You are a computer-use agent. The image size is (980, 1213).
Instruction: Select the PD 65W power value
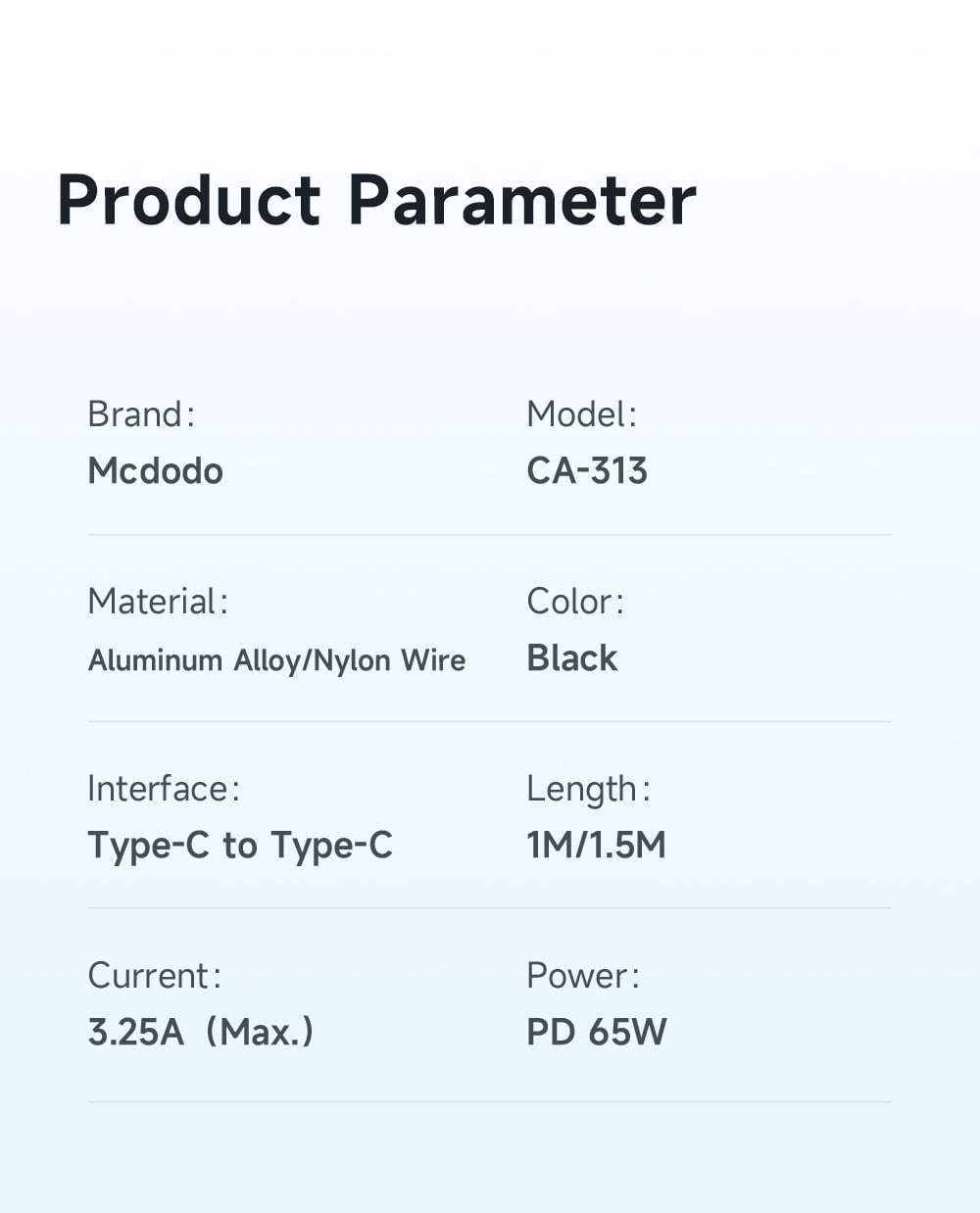tap(596, 1033)
